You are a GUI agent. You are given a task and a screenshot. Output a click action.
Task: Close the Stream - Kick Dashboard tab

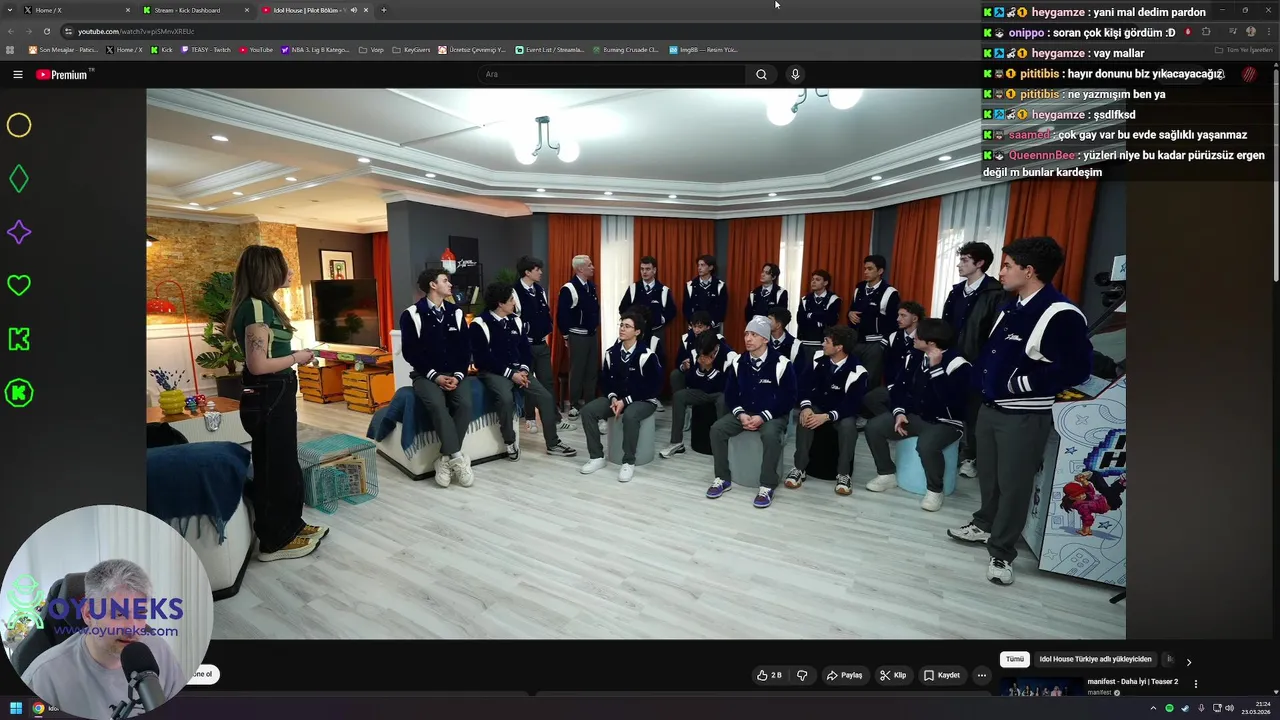click(247, 10)
